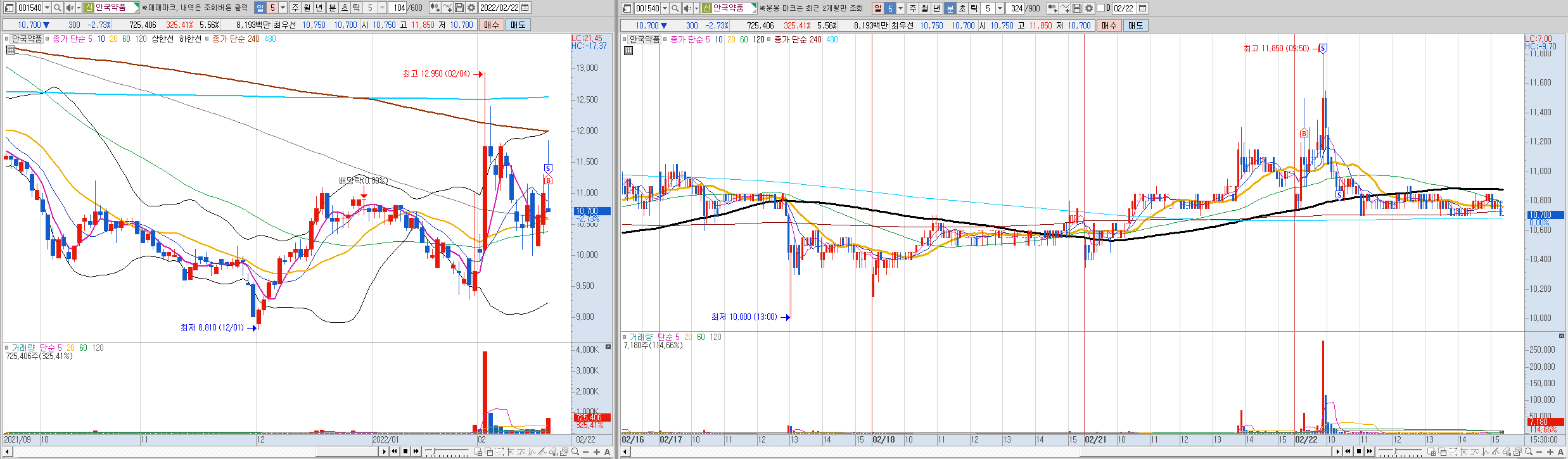
Task: Switch right chart to yearly (년) period
Action: 937,8
